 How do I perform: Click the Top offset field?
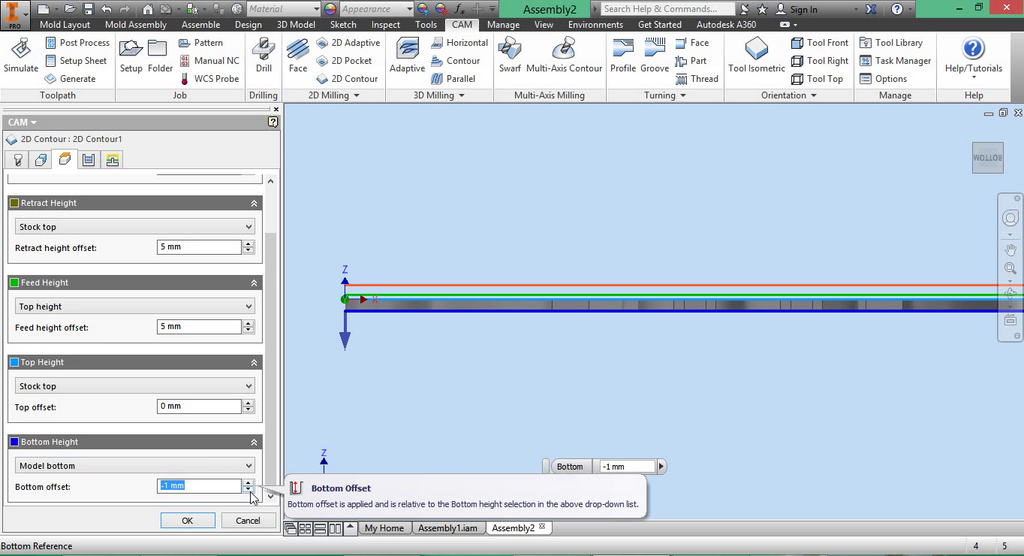click(199, 406)
